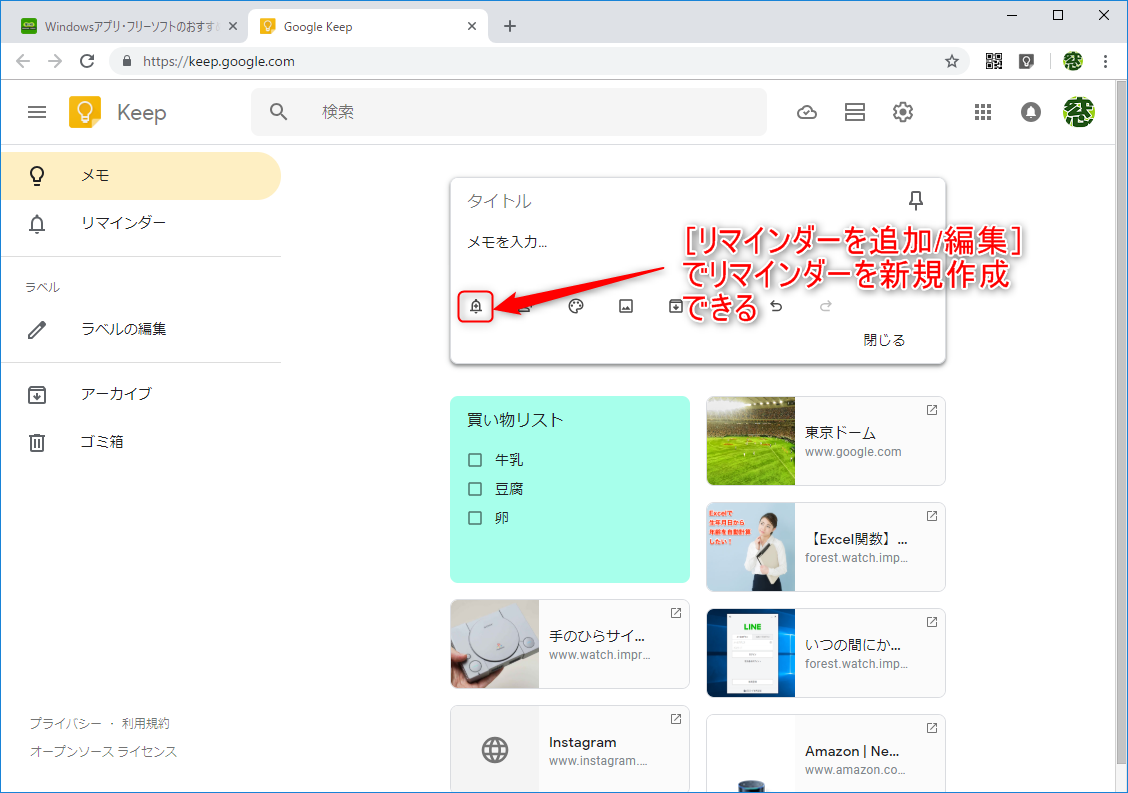This screenshot has width=1128, height=793.
Task: Open the add image icon on the note toolbar
Action: pos(626,306)
